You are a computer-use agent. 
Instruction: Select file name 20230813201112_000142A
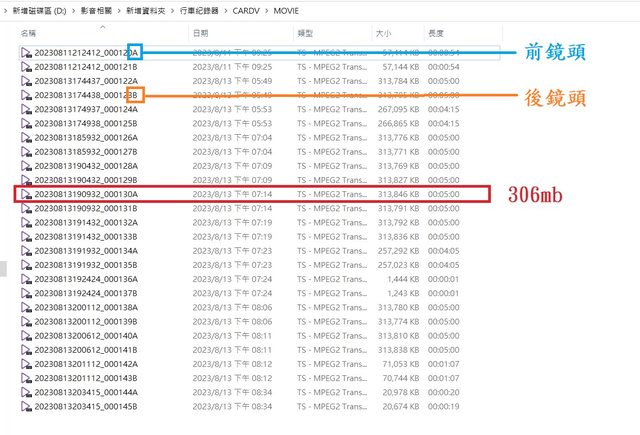click(x=86, y=365)
